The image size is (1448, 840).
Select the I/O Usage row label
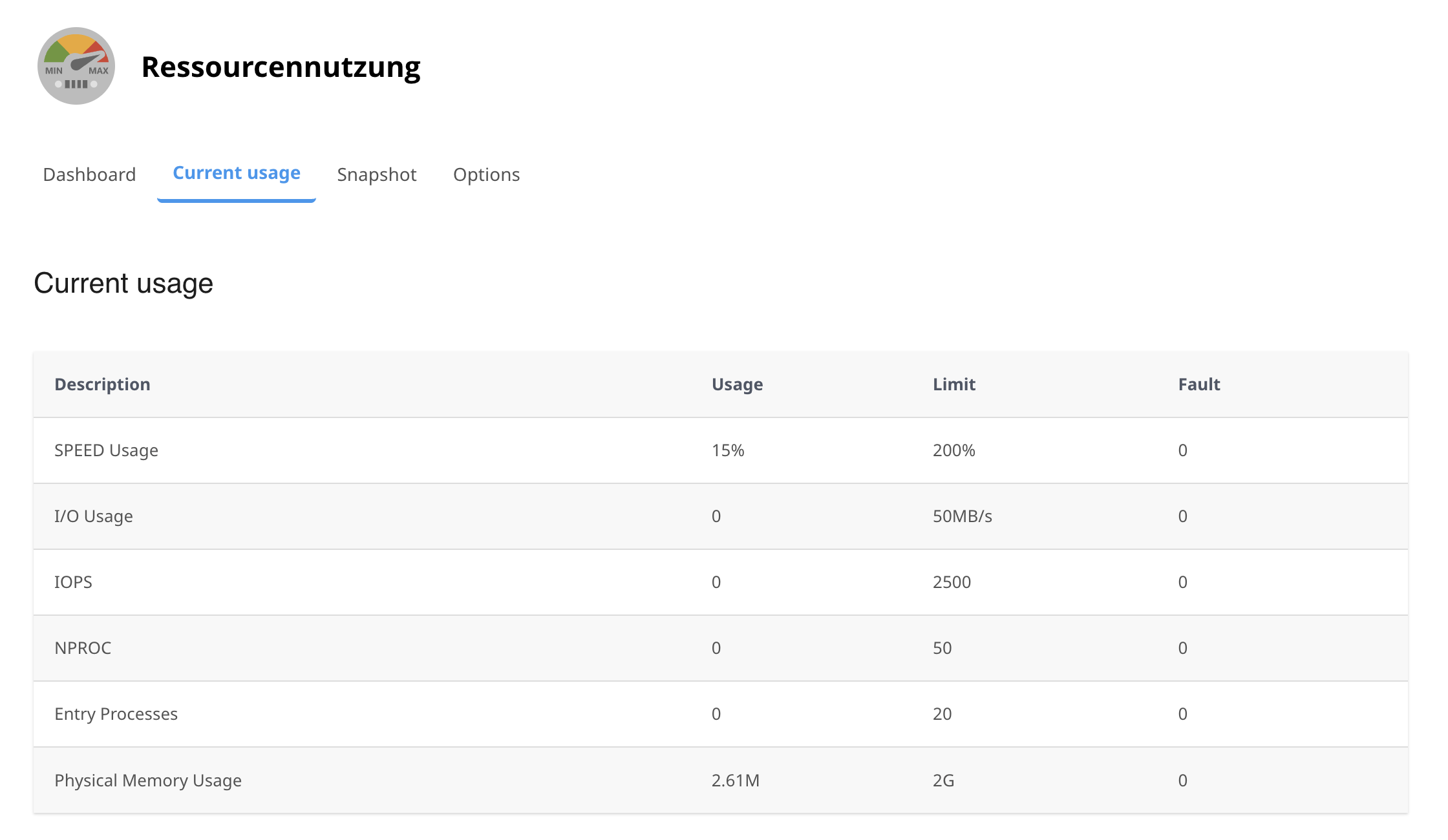pyautogui.click(x=94, y=516)
